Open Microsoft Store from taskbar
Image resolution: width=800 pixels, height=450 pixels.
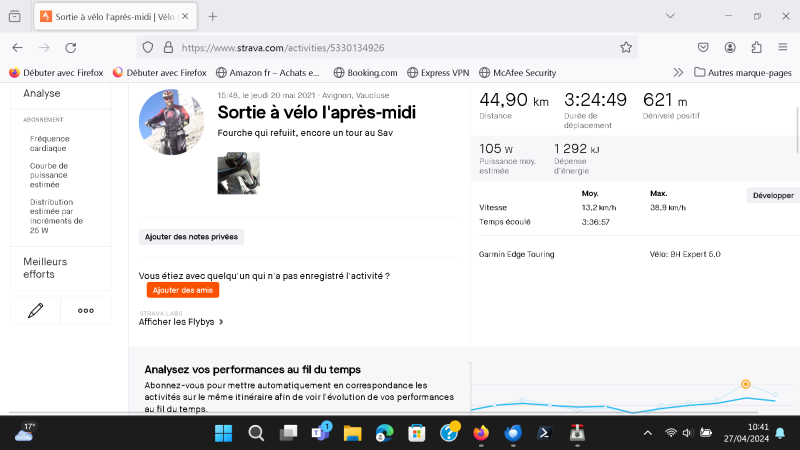(x=417, y=433)
